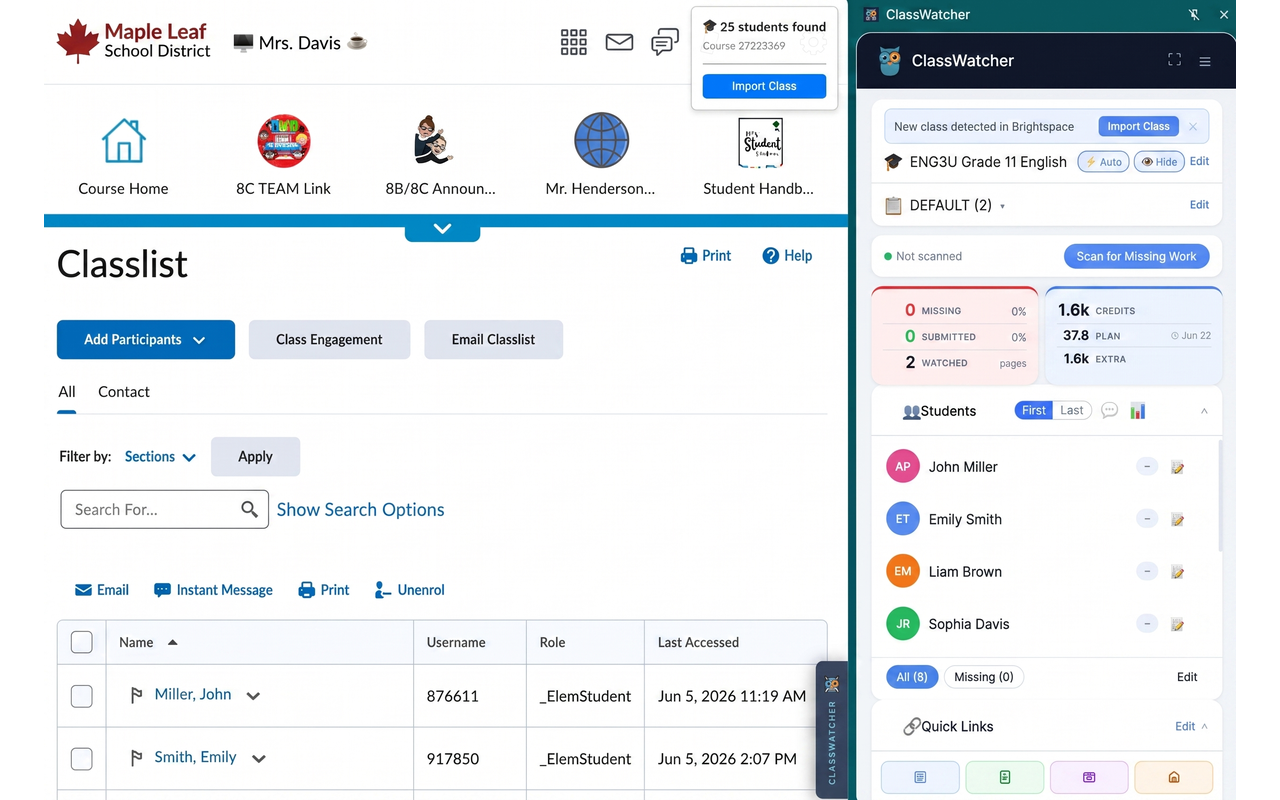Click Scan for Missing Work button
1280x800 pixels.
point(1136,256)
